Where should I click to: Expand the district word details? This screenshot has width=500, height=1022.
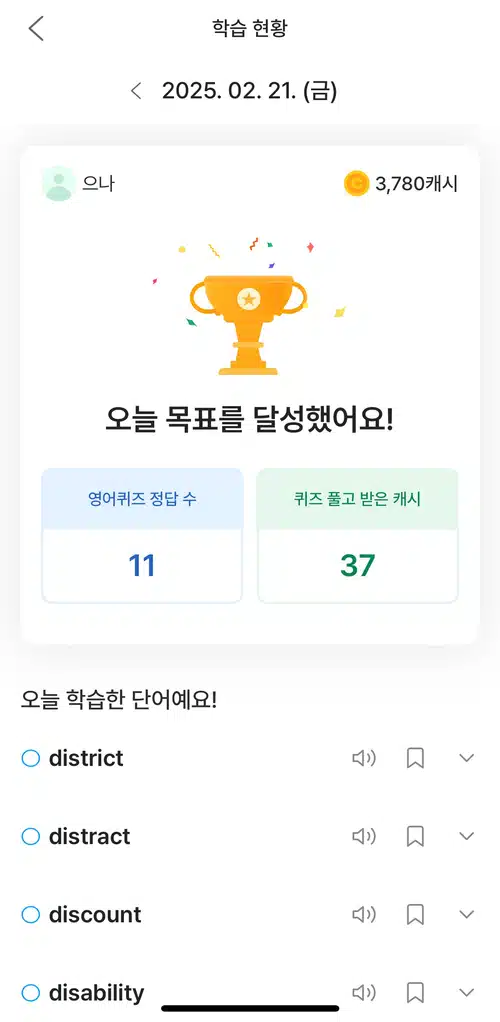pyautogui.click(x=466, y=758)
